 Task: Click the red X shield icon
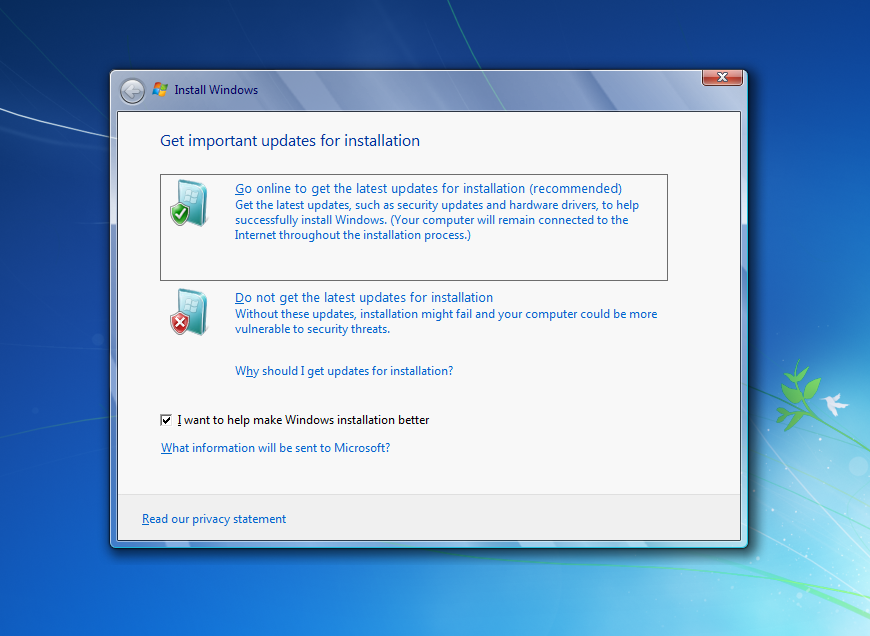point(189,312)
